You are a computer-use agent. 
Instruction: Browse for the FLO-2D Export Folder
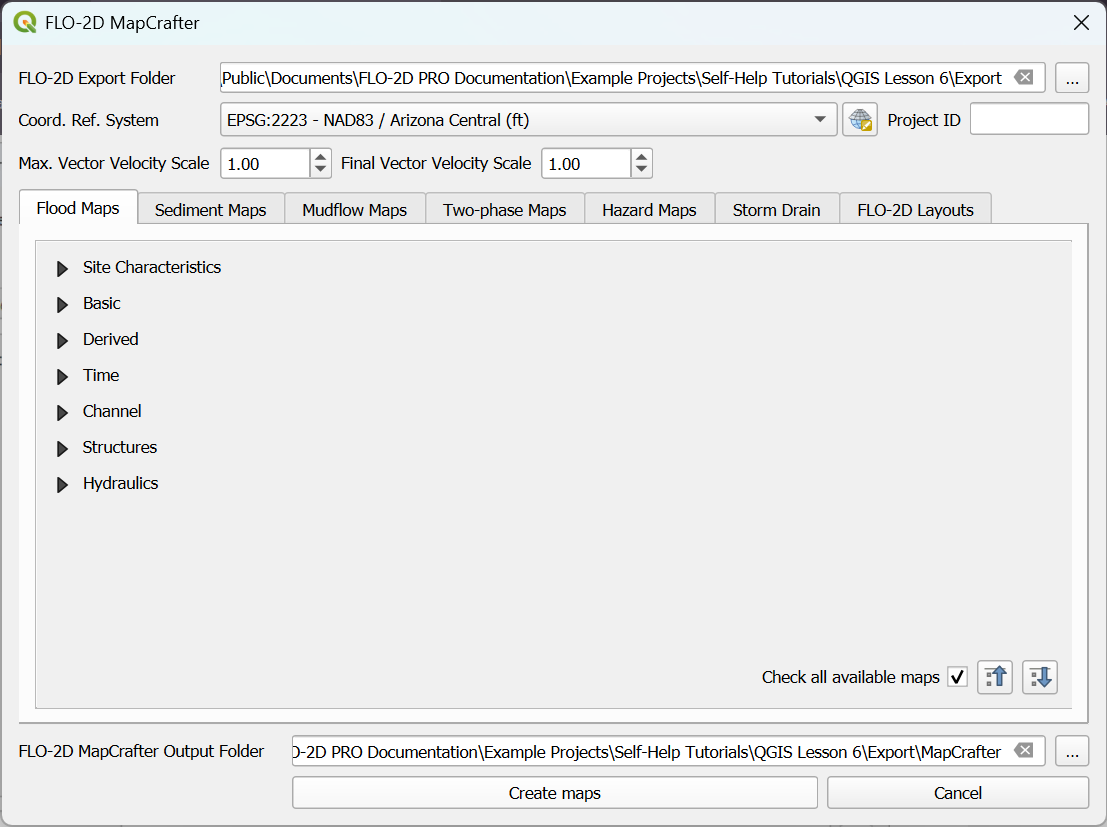point(1071,78)
